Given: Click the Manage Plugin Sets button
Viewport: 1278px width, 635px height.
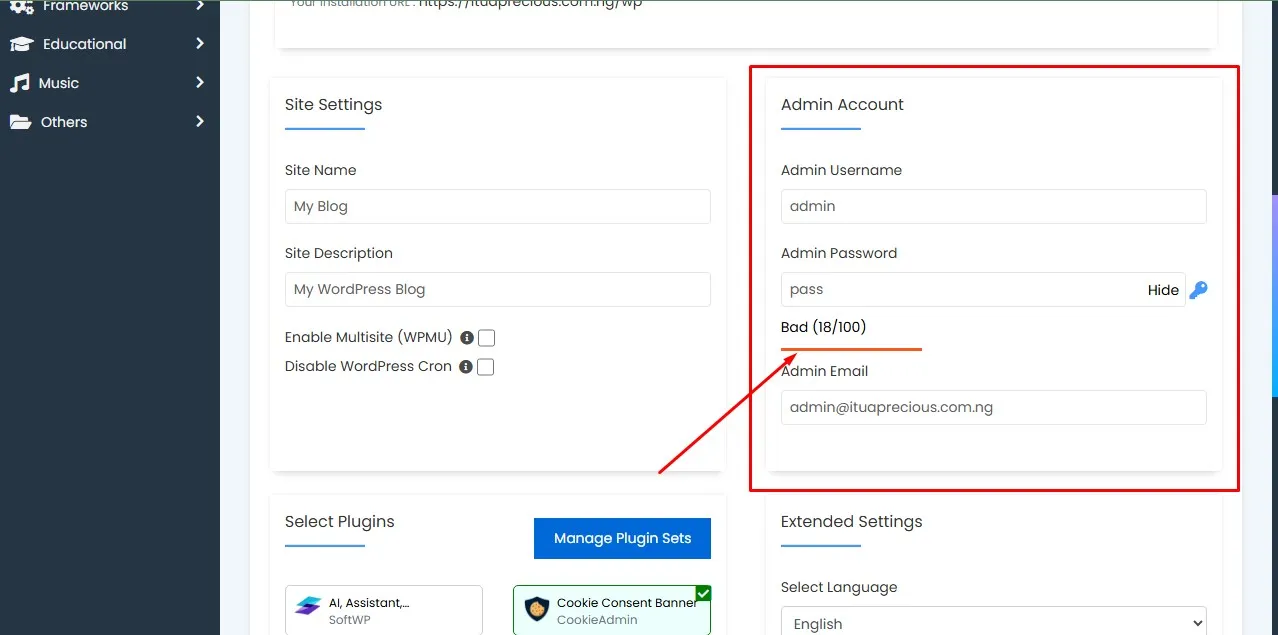Looking at the screenshot, I should click(622, 538).
